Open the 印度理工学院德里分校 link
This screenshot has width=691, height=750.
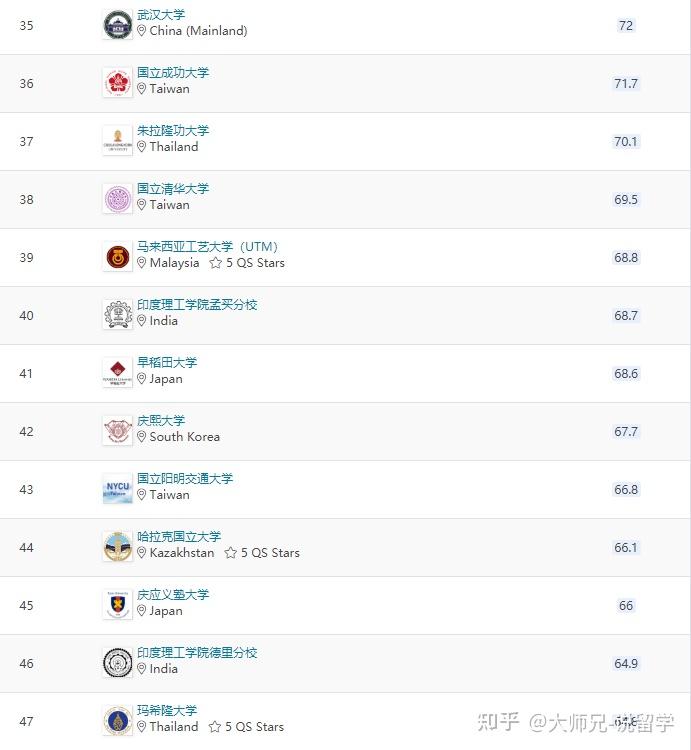(197, 653)
